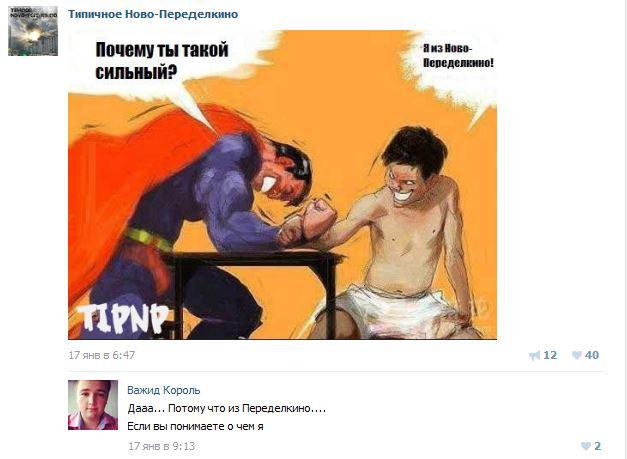This screenshot has height=459, width=627.
Task: Open Важид Король's avatar photo
Action: coord(93,405)
